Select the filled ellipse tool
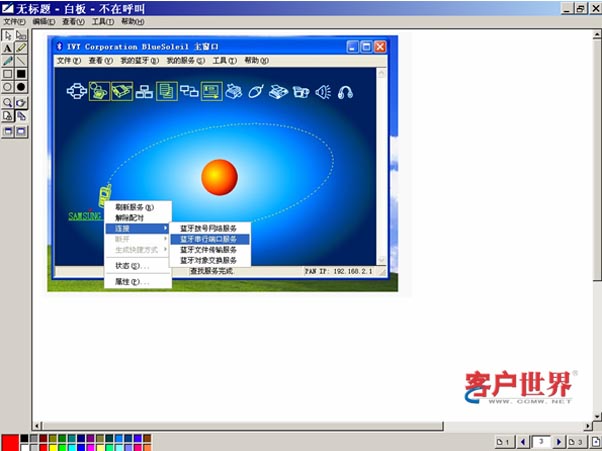 [21, 87]
